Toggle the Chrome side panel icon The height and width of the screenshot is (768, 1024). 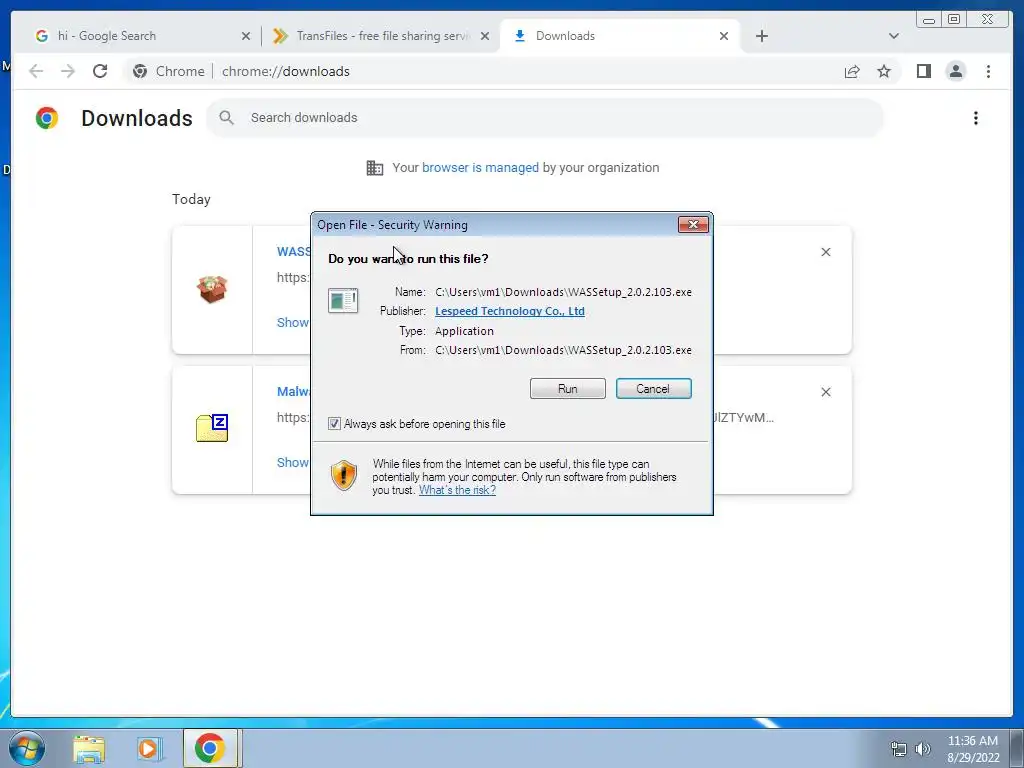click(923, 71)
